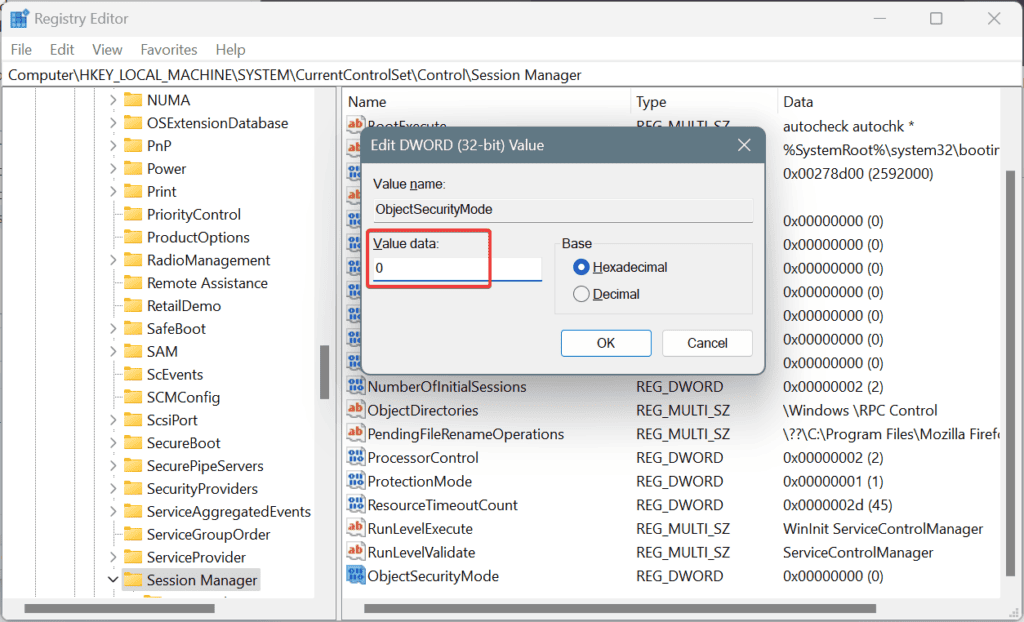The height and width of the screenshot is (622, 1024).
Task: Click the ObjectDirectories string value icon
Action: coord(356,410)
